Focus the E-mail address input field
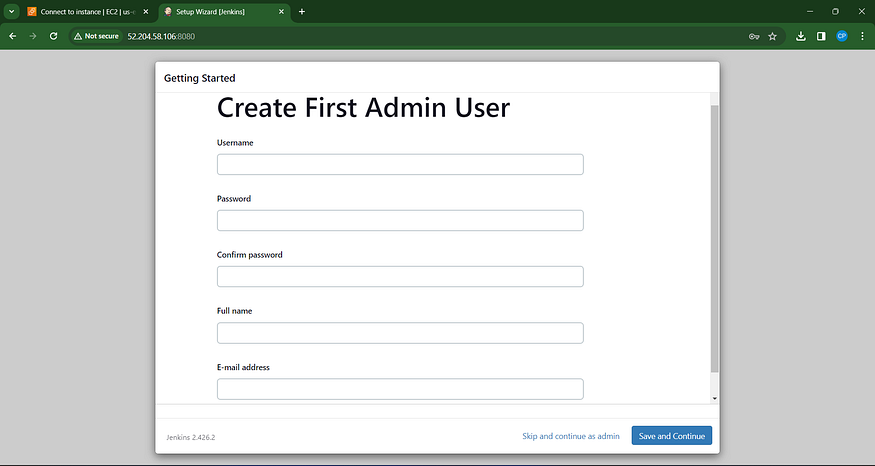The height and width of the screenshot is (466, 875). [x=400, y=389]
